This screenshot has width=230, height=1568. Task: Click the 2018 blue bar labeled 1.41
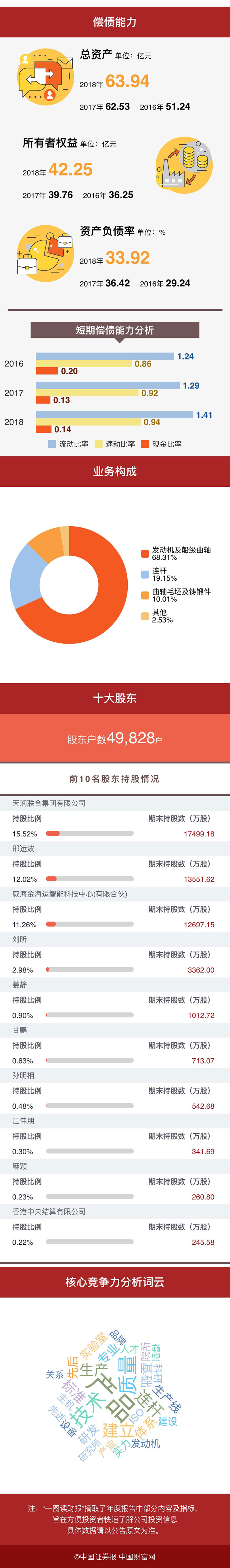[114, 414]
